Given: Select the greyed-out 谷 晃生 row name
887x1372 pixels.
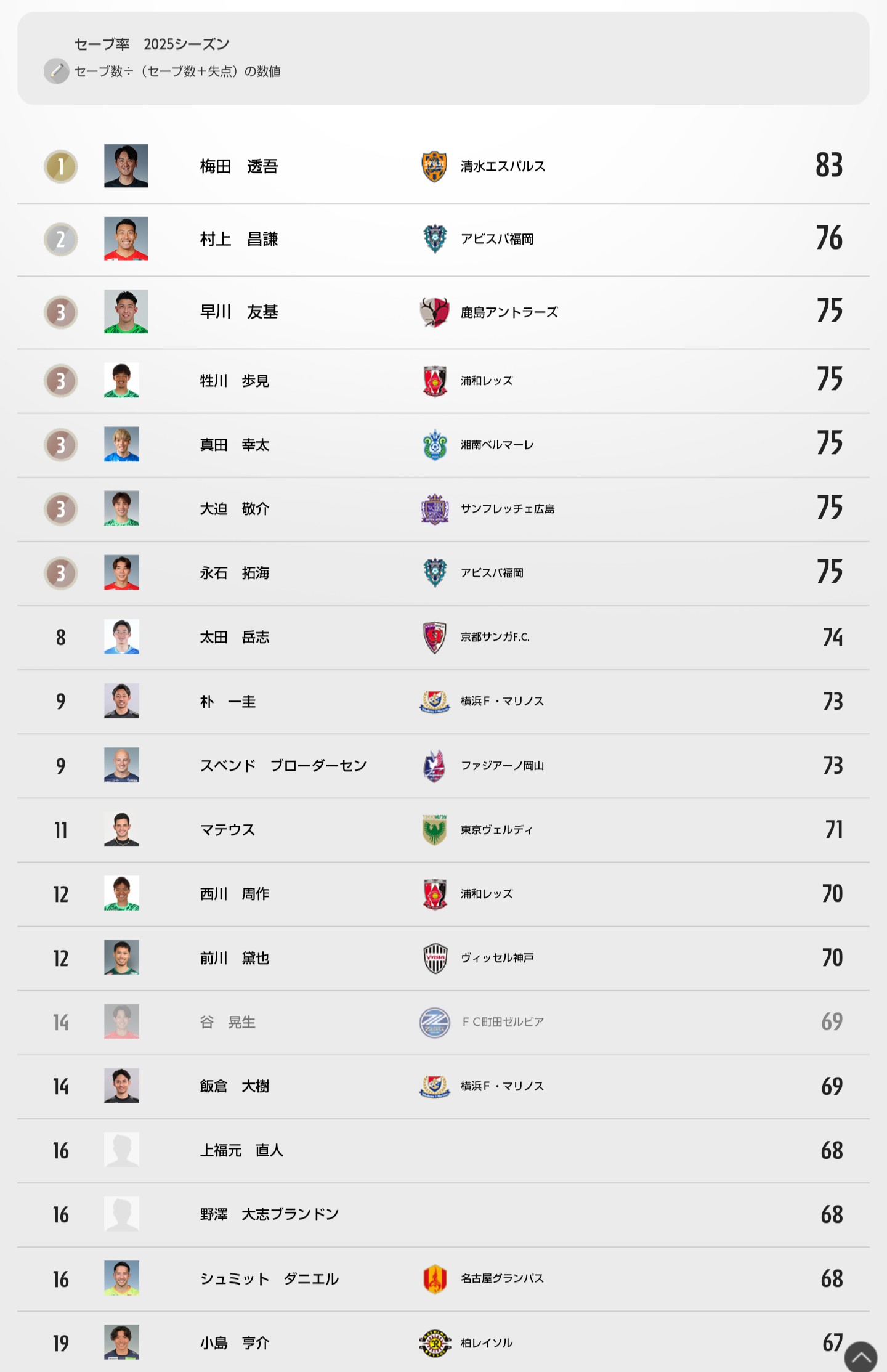Looking at the screenshot, I should pos(227,1022).
